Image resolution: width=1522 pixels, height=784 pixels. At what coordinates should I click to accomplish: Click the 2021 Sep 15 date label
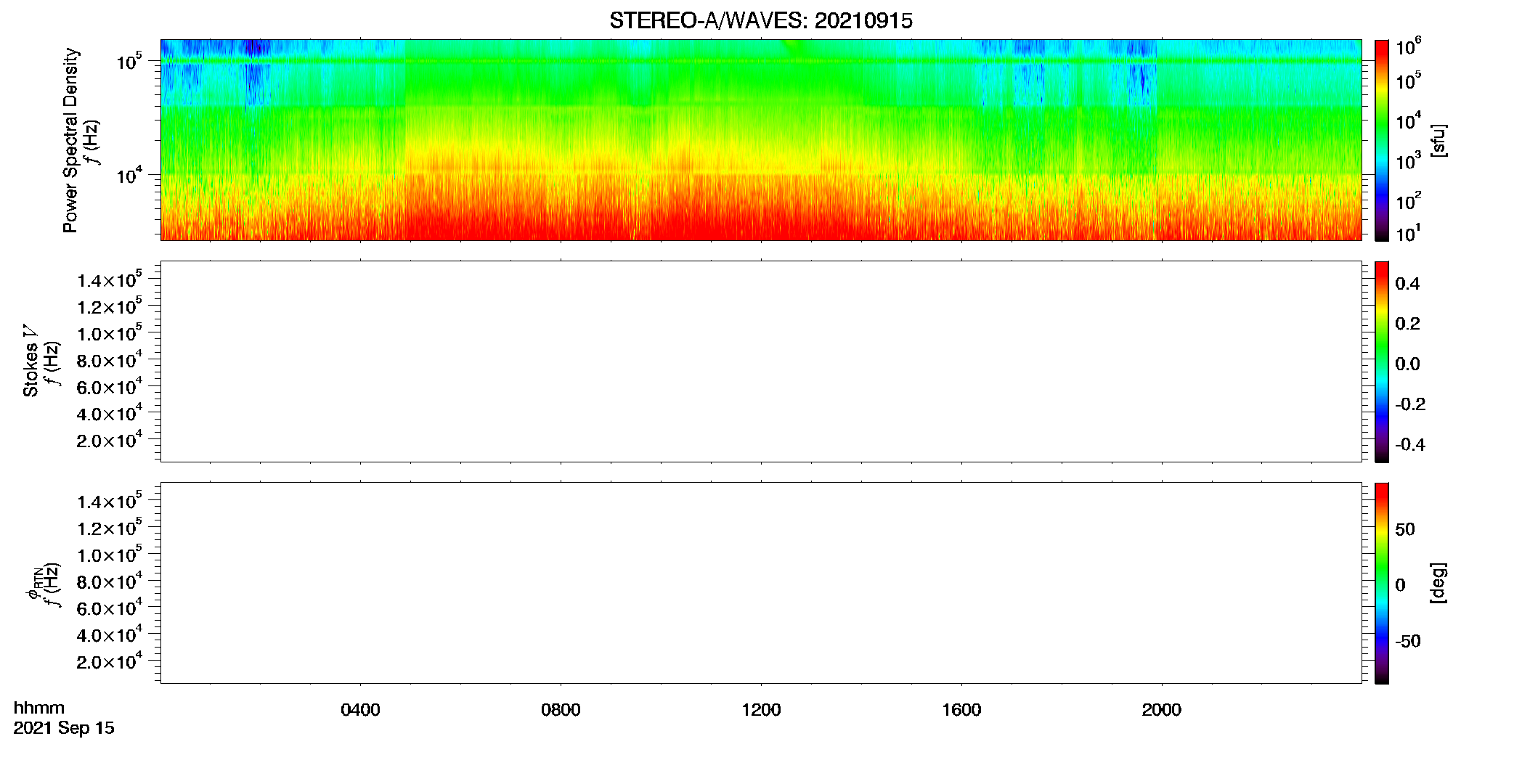tap(64, 728)
